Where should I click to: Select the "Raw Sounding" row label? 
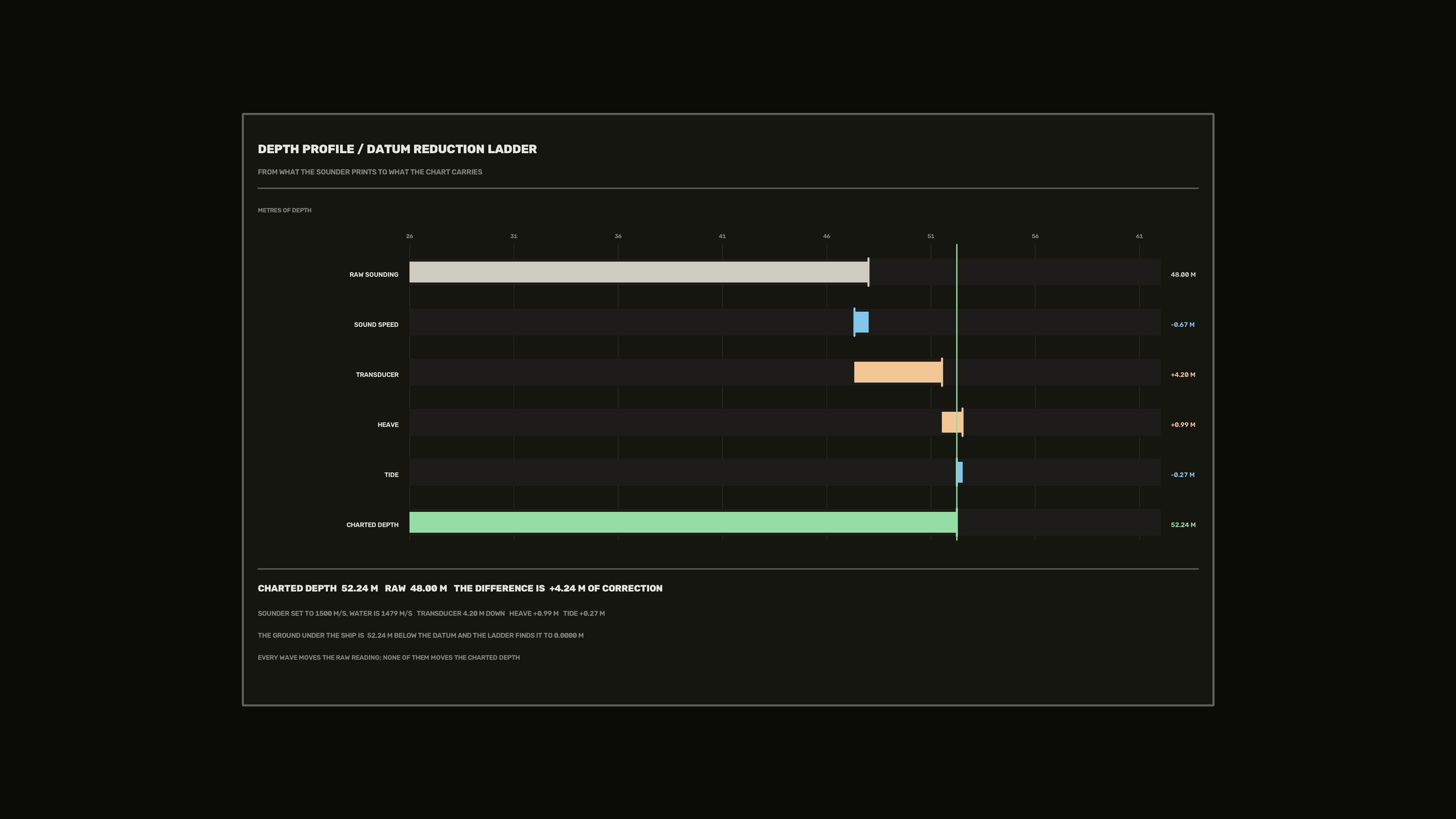(x=373, y=275)
